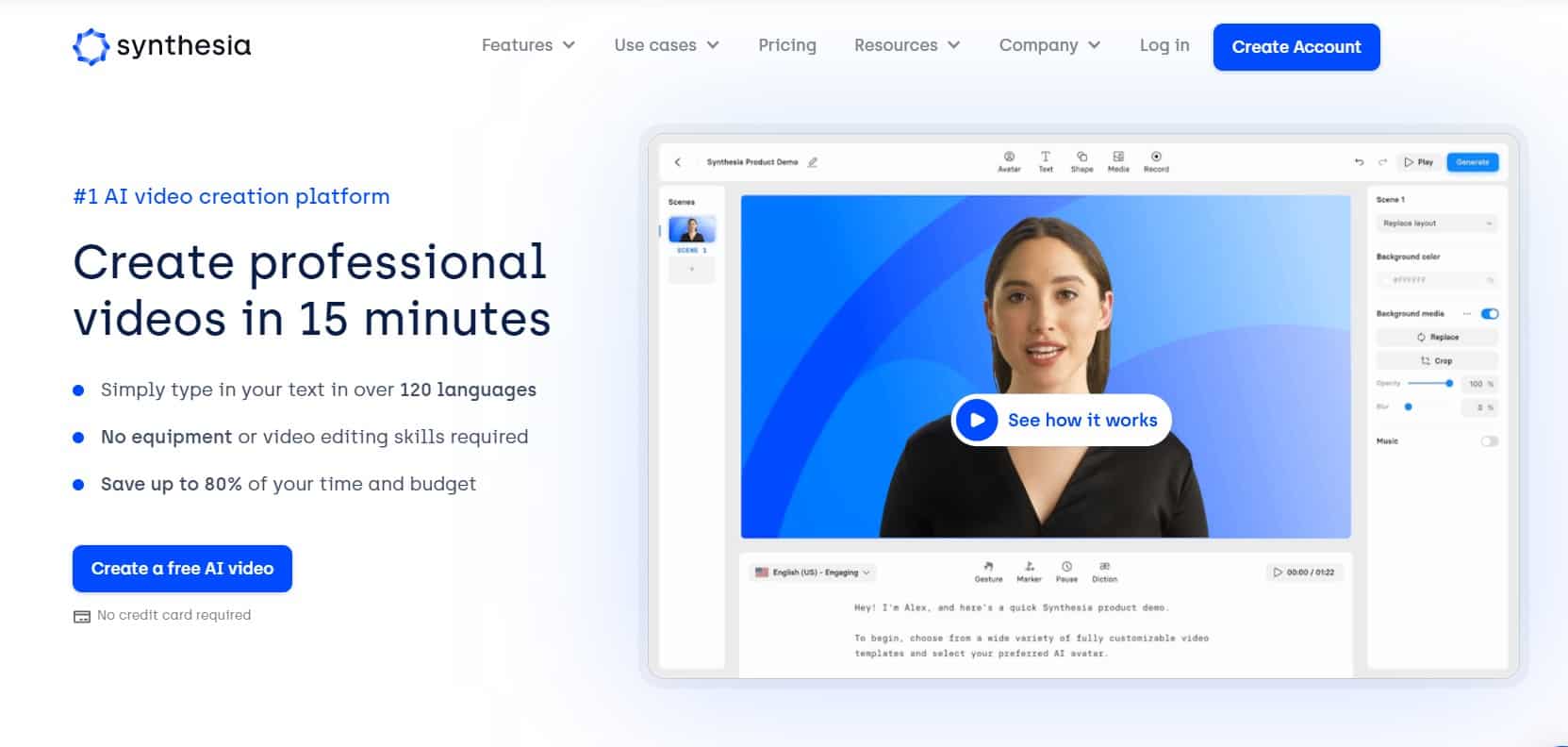Click the Crop button
1568x747 pixels.
pos(1437,360)
